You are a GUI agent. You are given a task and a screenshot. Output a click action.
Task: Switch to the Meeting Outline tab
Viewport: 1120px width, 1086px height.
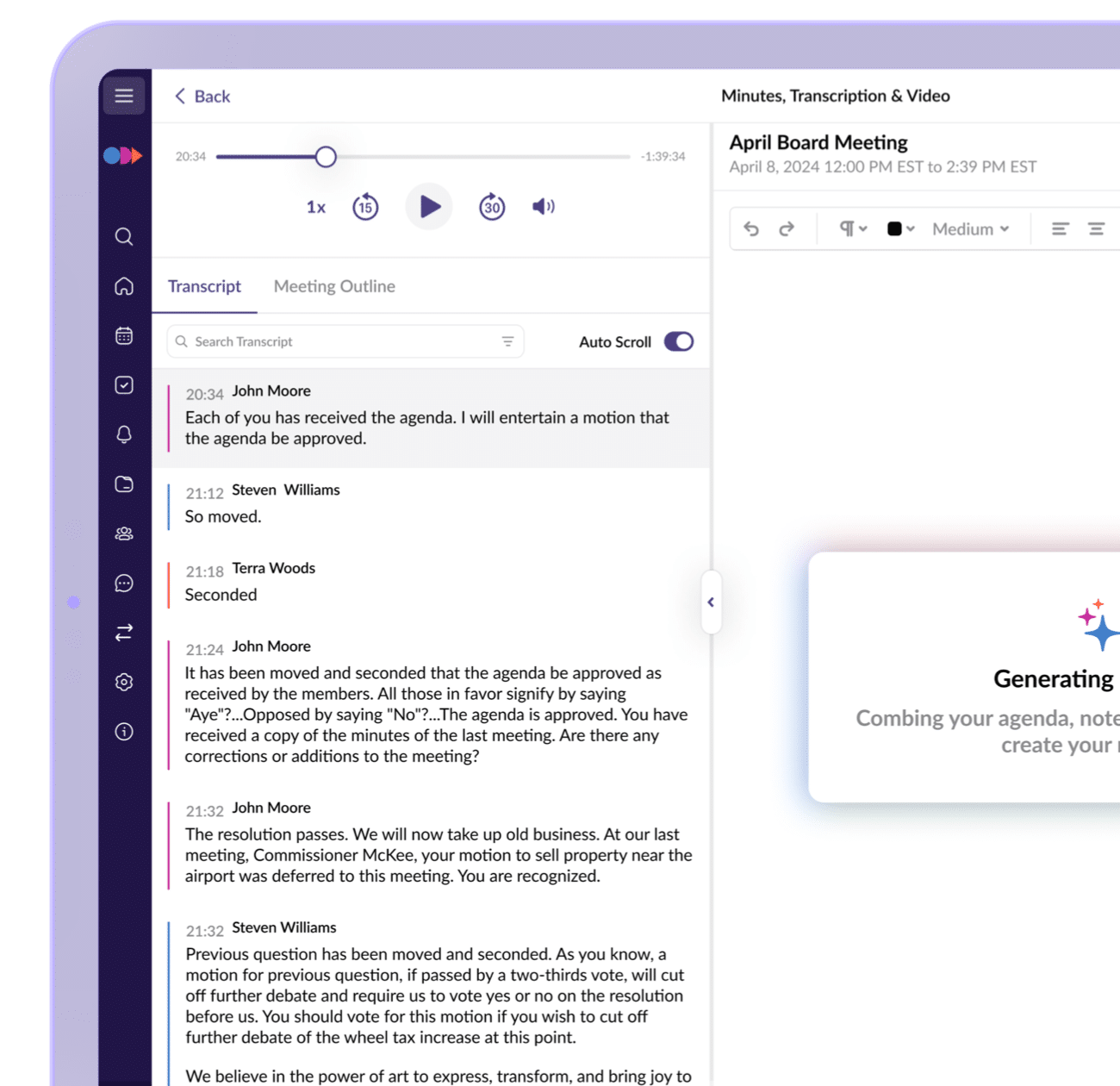[x=334, y=285]
